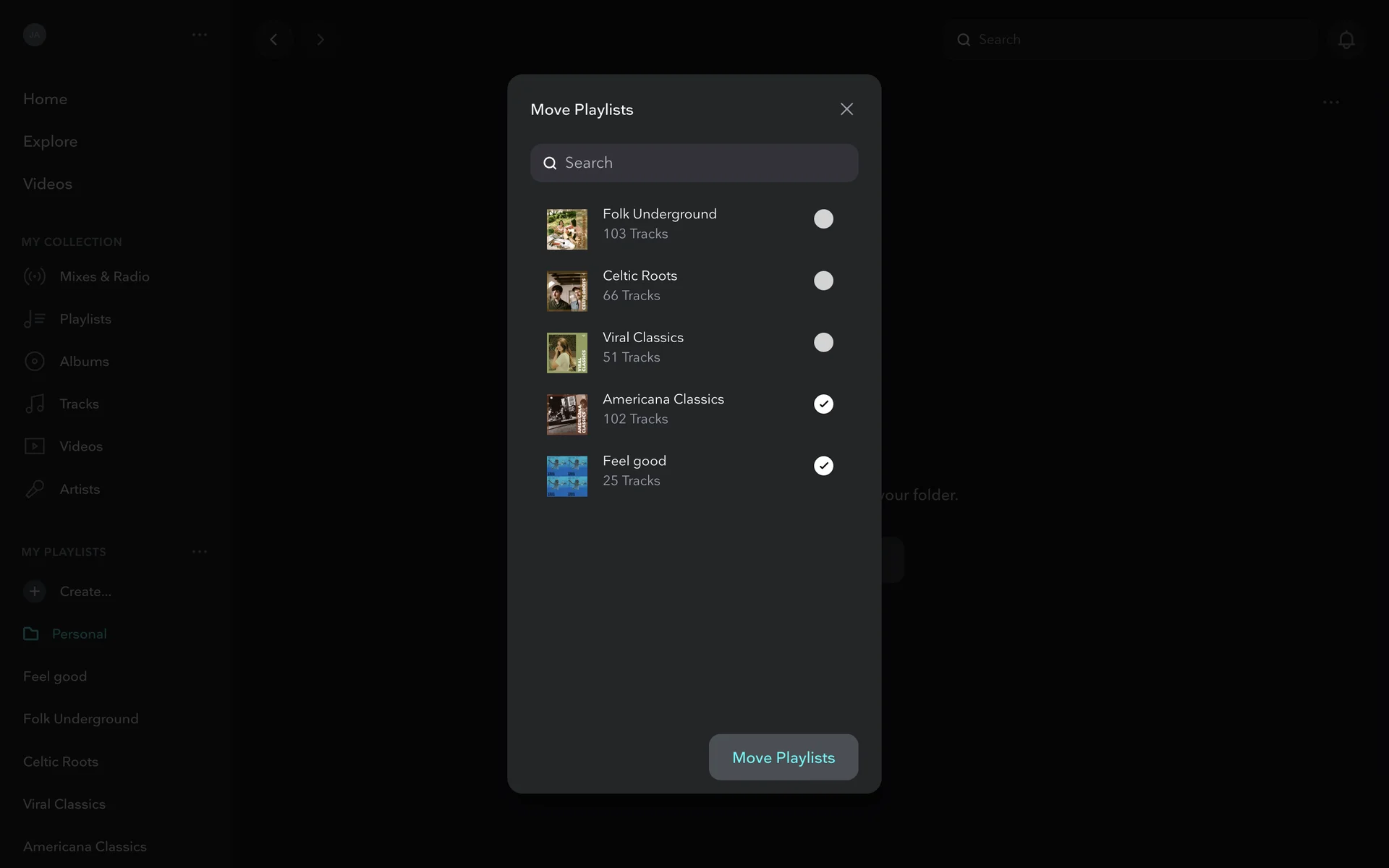Click the notifications bell icon
This screenshot has height=868, width=1389.
(1346, 40)
